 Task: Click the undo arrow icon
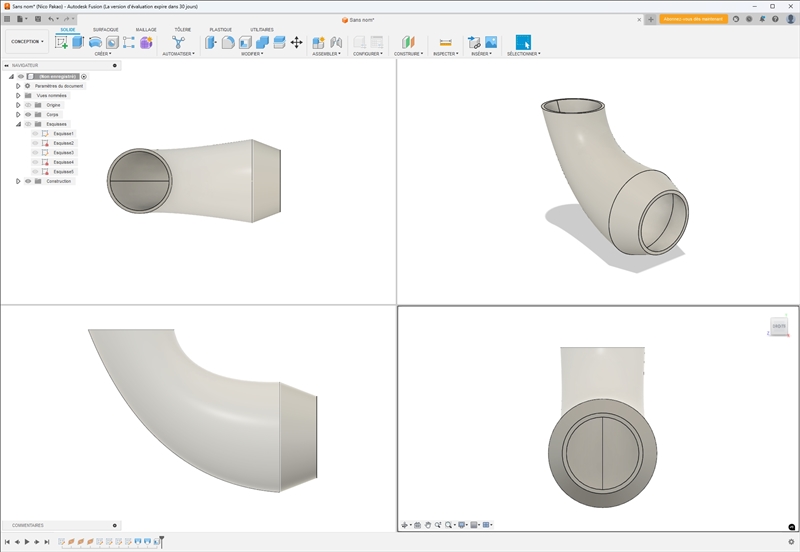click(x=51, y=19)
